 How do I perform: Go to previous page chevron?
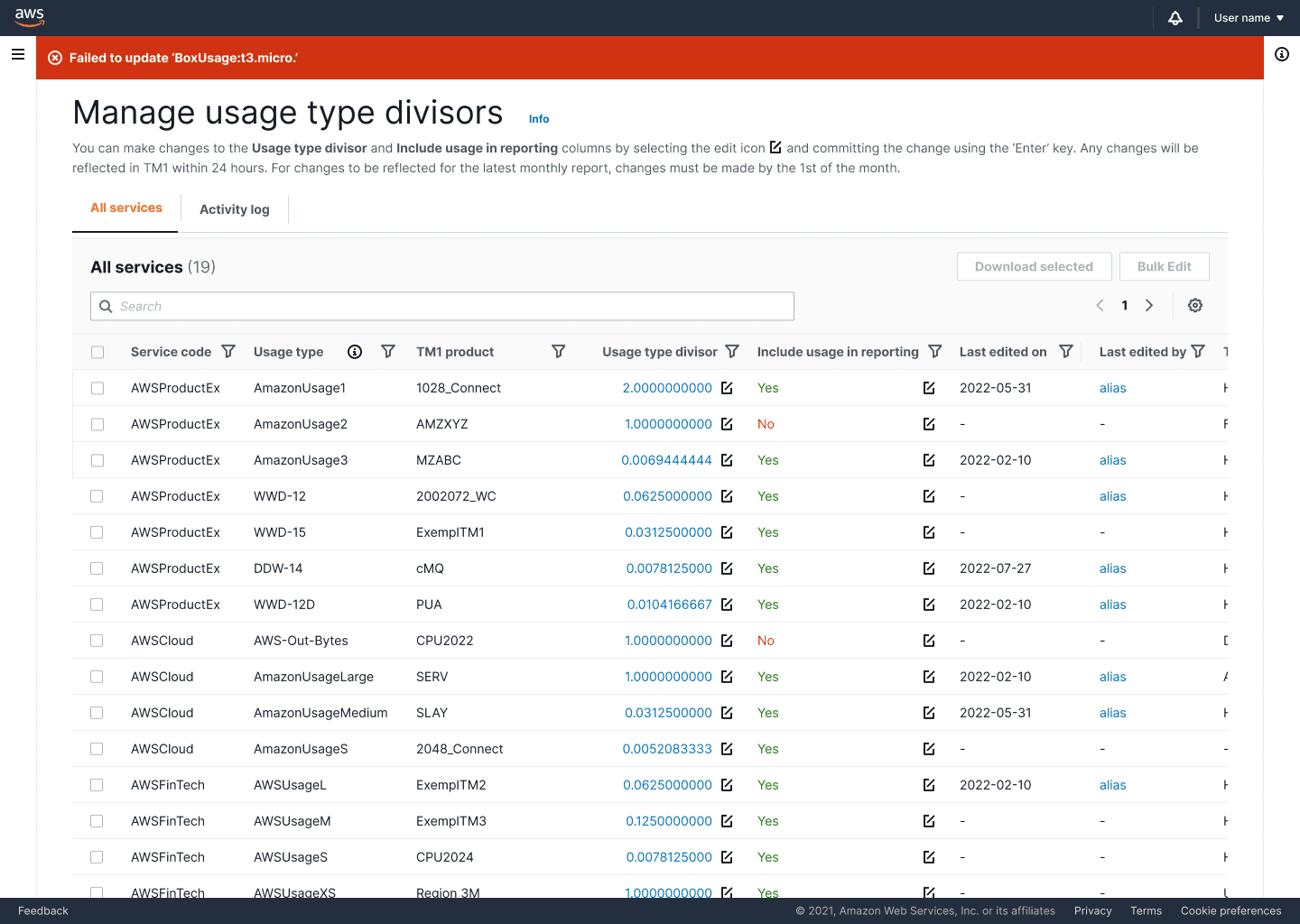pyautogui.click(x=1100, y=306)
